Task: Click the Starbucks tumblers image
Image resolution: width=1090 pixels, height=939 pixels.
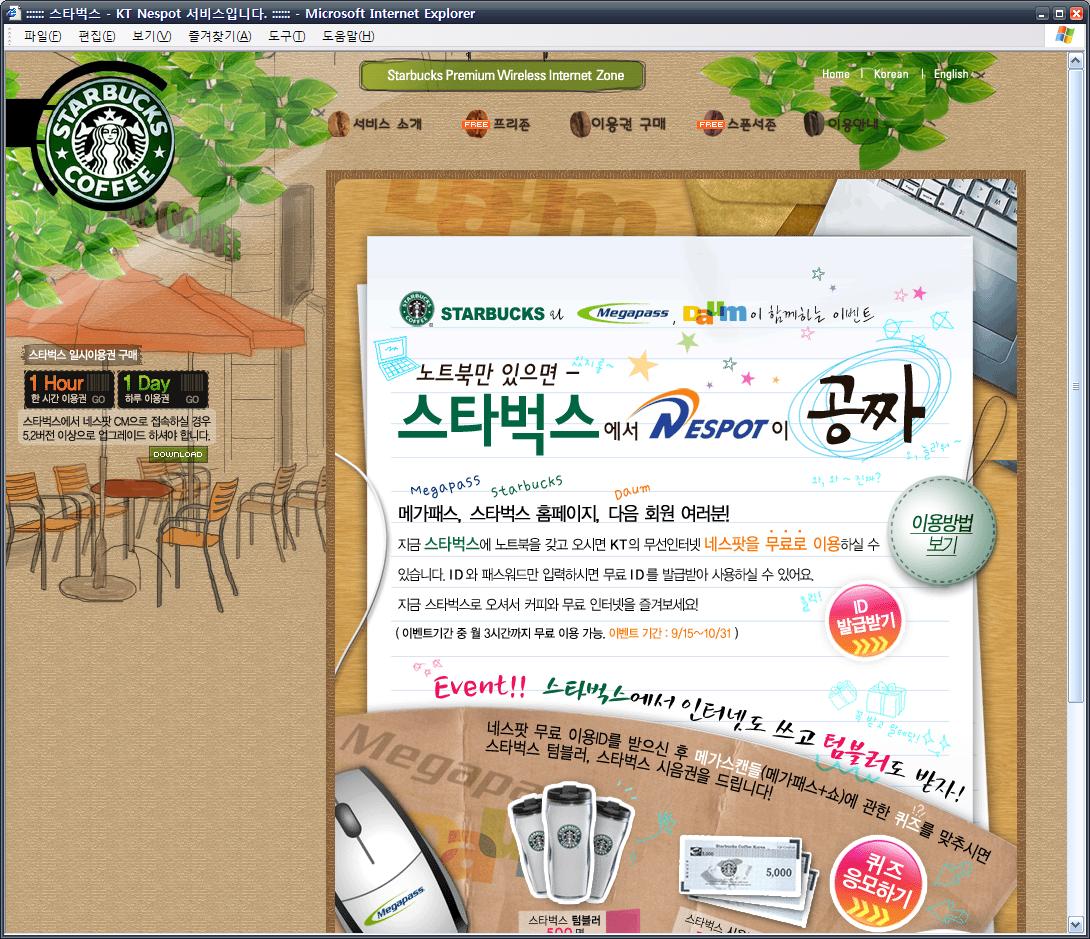Action: 570,842
